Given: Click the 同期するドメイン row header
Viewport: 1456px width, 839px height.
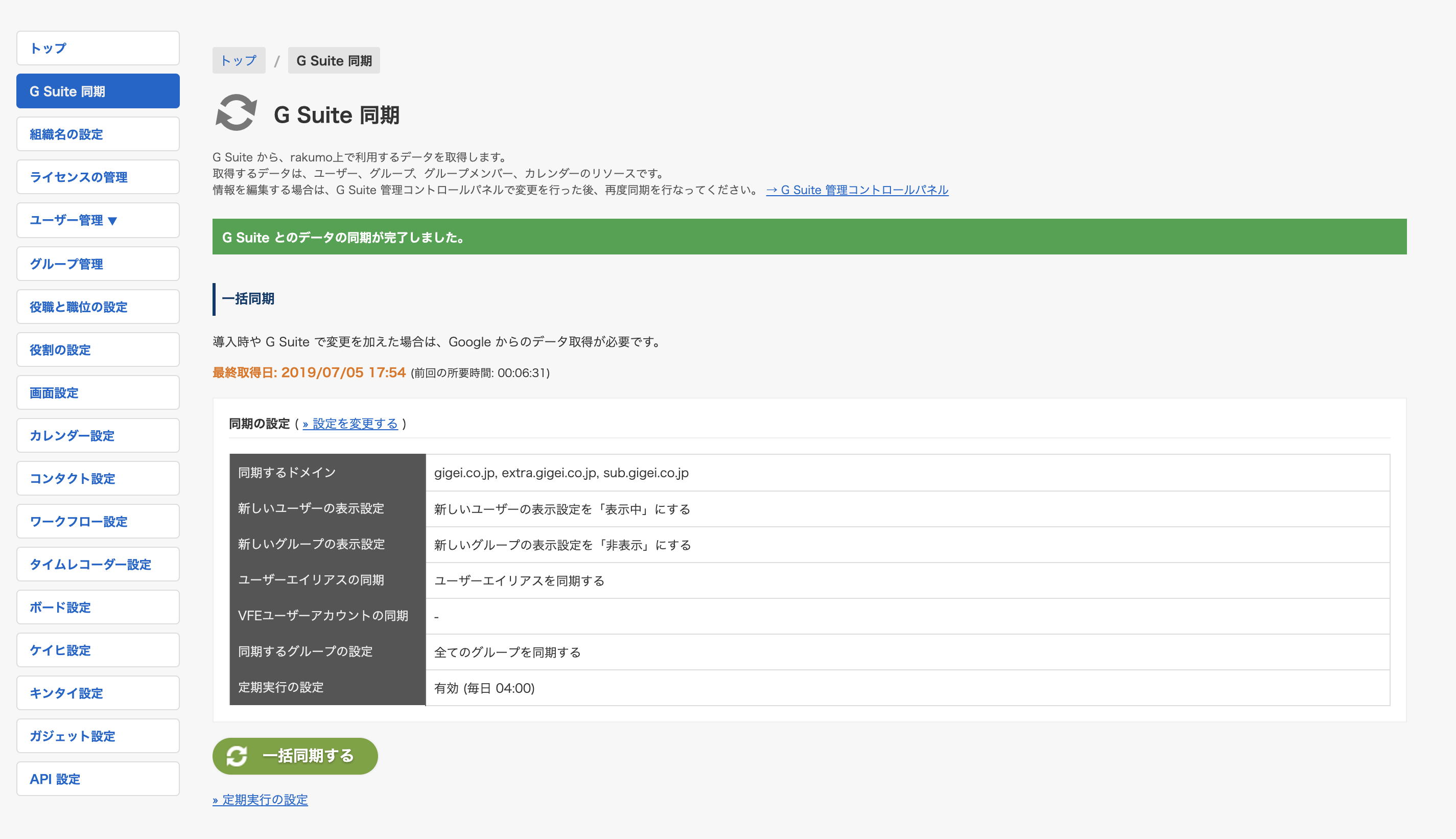Looking at the screenshot, I should coord(327,473).
